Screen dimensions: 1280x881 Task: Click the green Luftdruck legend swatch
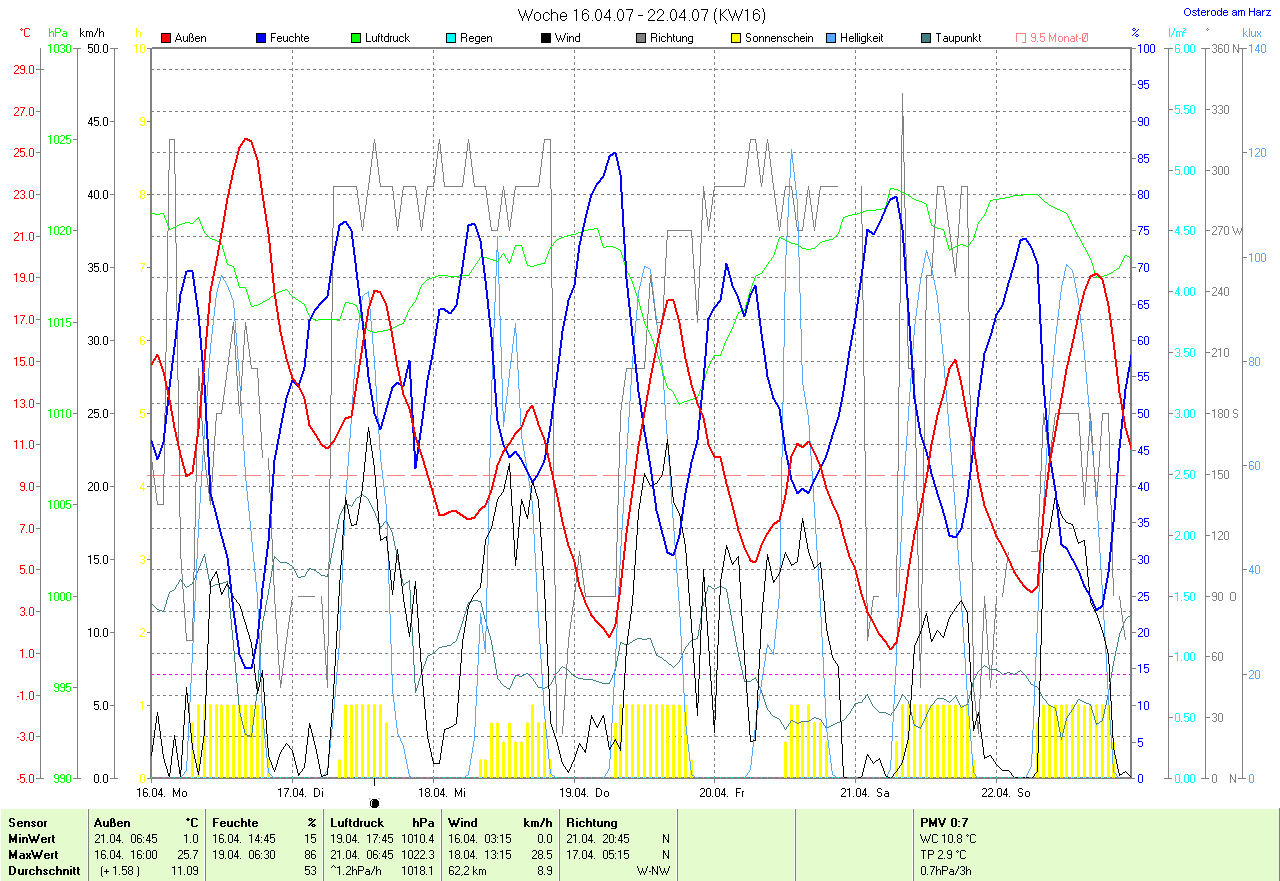coord(356,38)
